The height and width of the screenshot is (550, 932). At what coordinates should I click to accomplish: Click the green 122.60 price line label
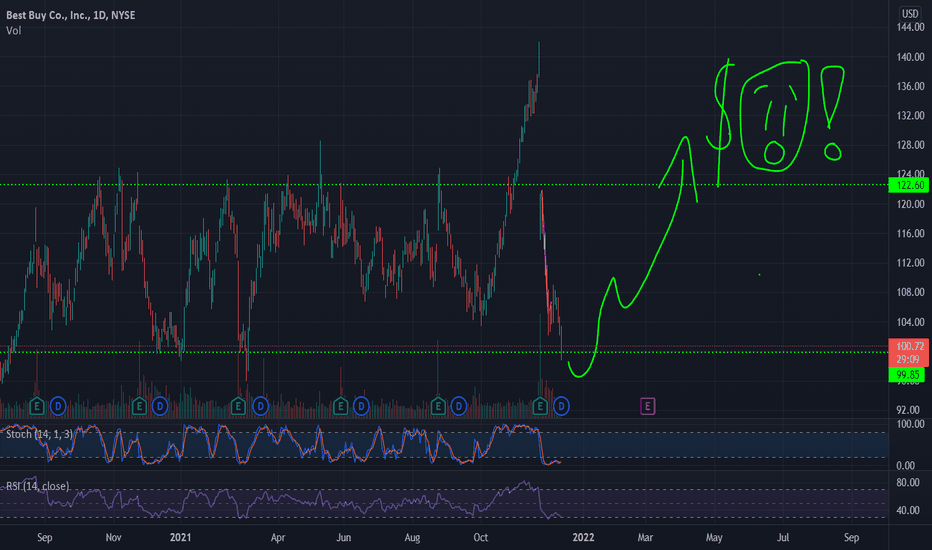(x=909, y=185)
